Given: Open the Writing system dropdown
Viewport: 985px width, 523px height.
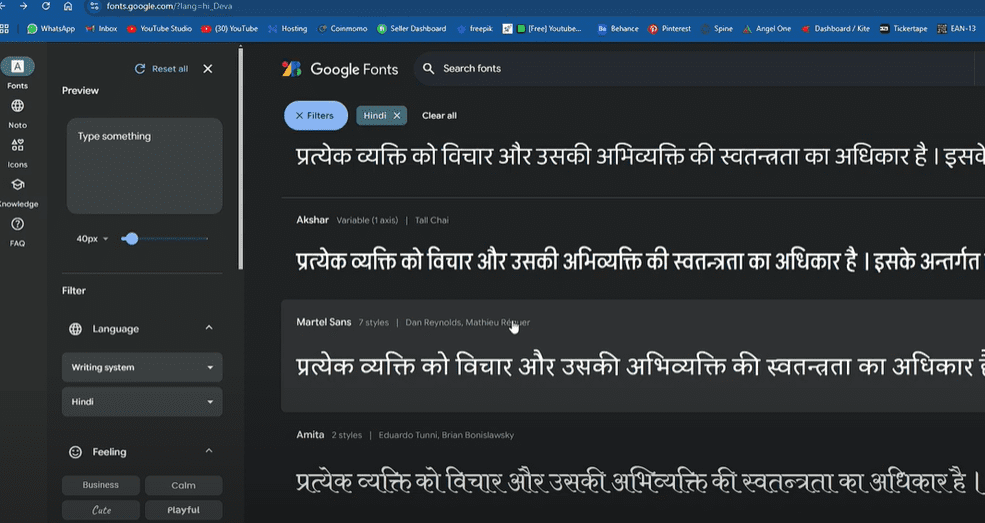Looking at the screenshot, I should (x=142, y=367).
